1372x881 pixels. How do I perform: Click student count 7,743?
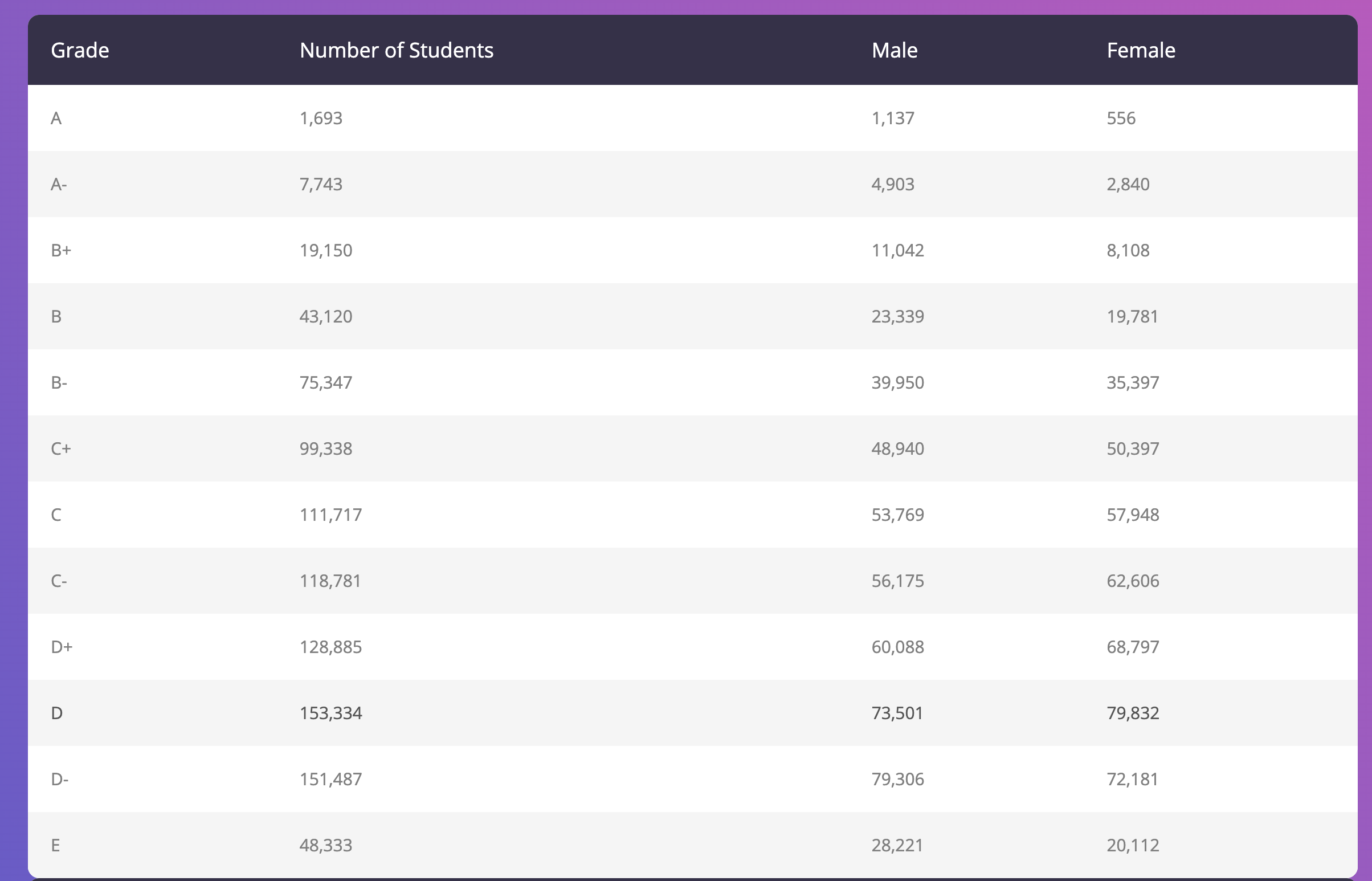coord(321,184)
